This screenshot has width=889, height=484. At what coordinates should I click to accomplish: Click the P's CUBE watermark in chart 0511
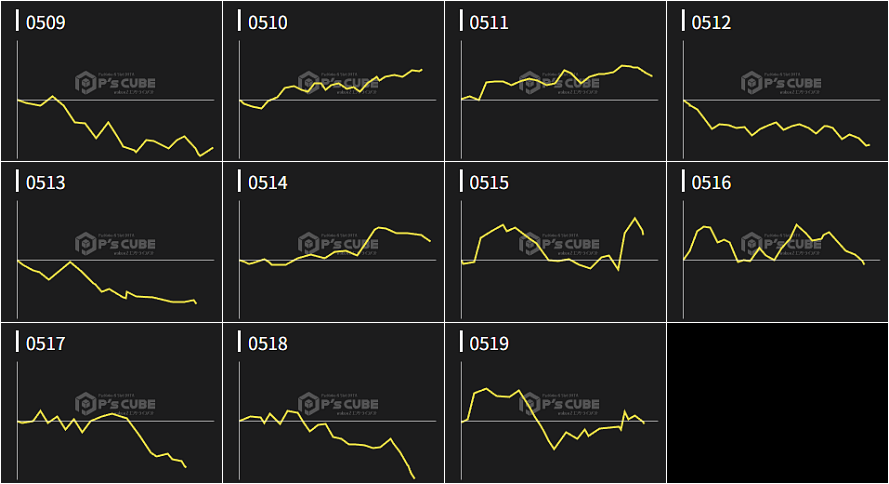pos(560,82)
